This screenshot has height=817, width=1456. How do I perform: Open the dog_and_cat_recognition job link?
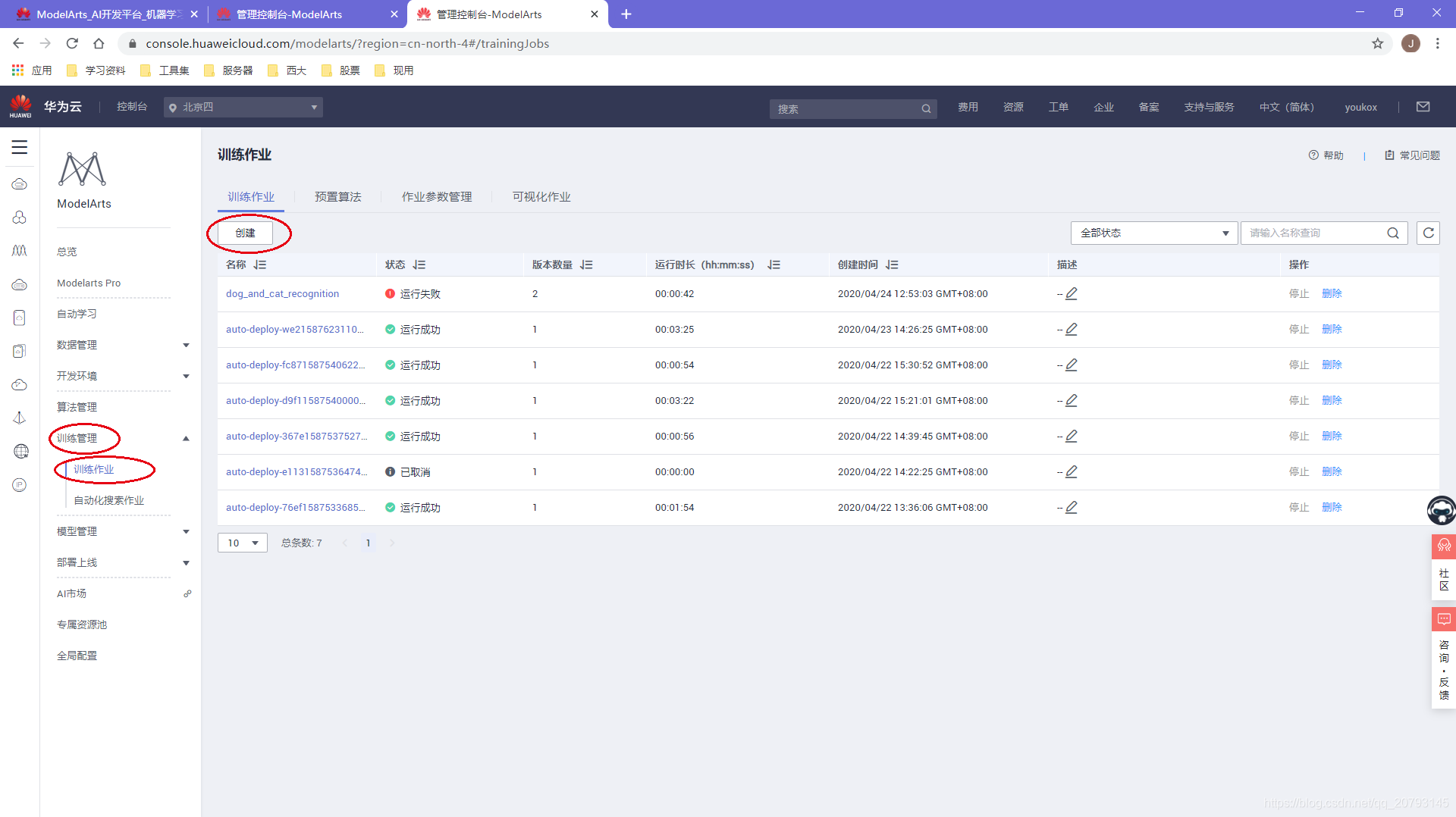click(282, 293)
